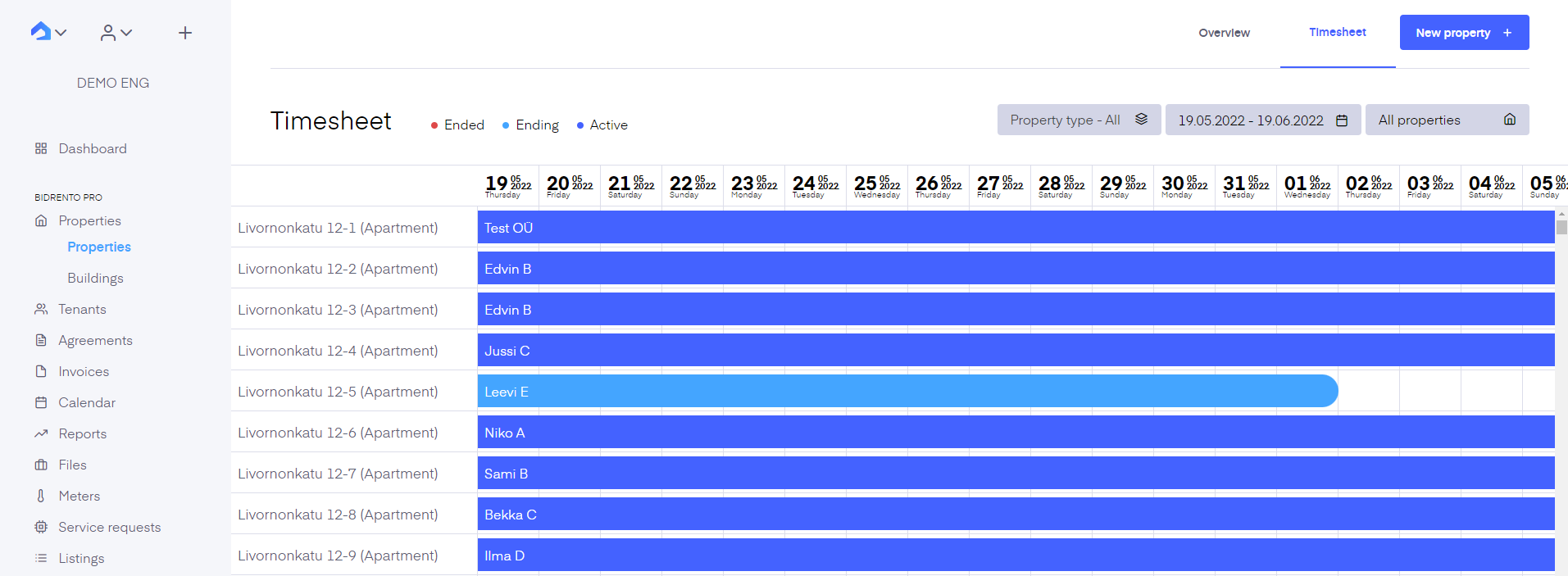The image size is (1568, 576).
Task: Select the Timesheet tab
Action: (1338, 32)
